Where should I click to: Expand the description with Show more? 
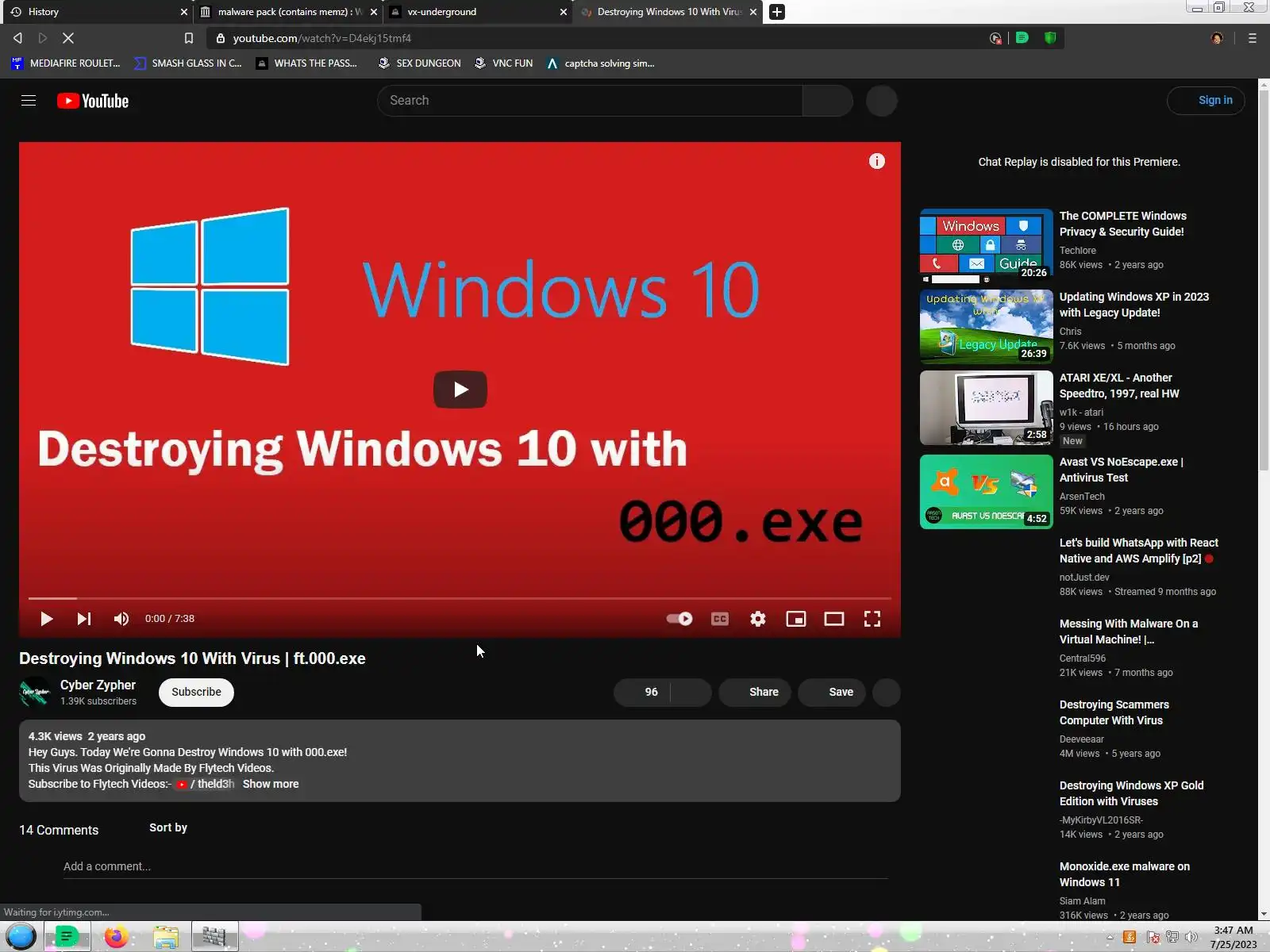pyautogui.click(x=271, y=784)
